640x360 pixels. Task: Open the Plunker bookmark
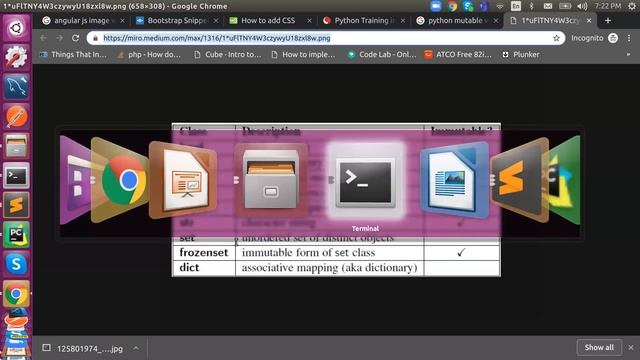point(521,54)
